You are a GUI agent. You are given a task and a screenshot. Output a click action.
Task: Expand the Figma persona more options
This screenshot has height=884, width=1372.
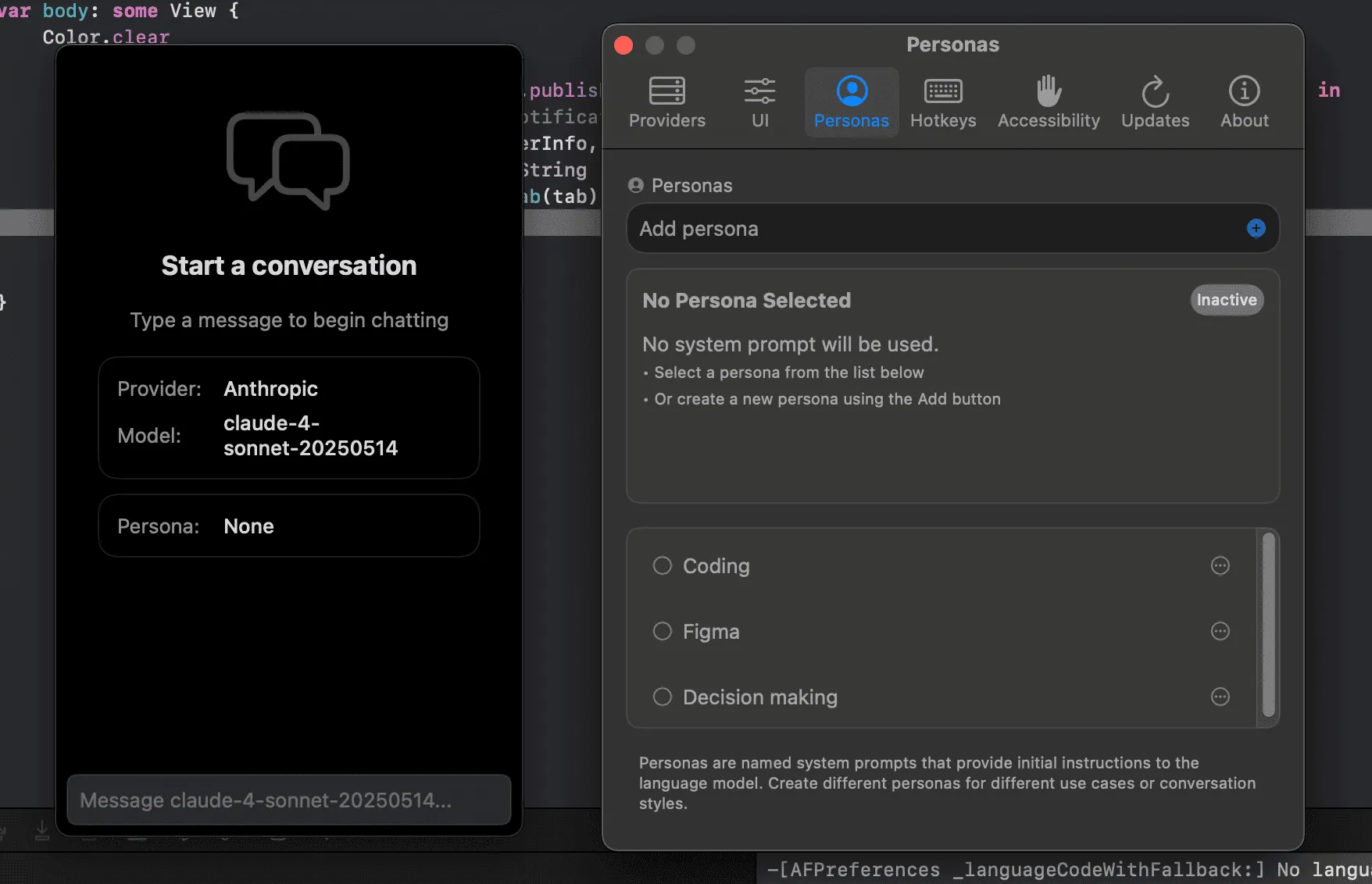point(1220,631)
